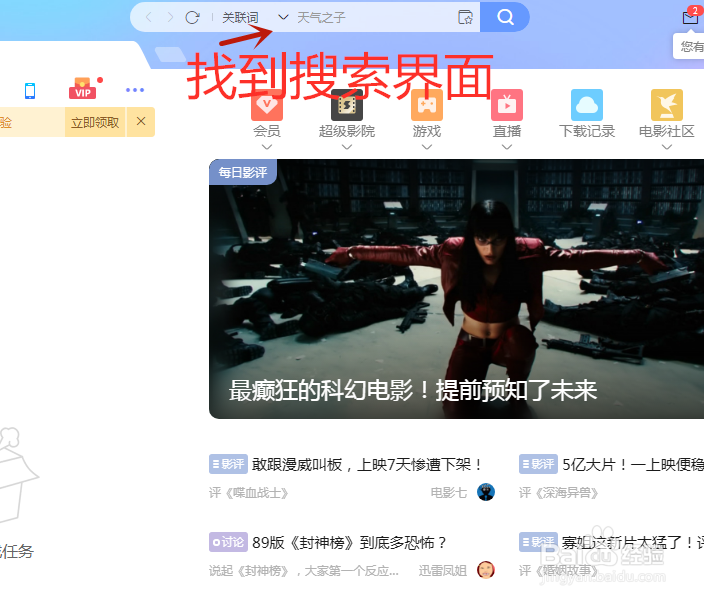Open the VIP gift icon
Image resolution: width=704 pixels, height=601 pixels.
(83, 88)
